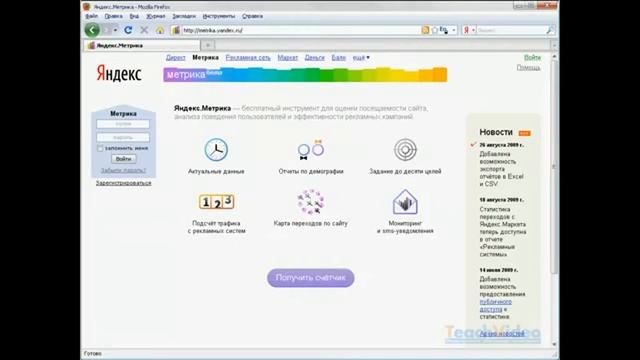The width and height of the screenshot is (640, 360).
Task: Open the list all tabs dropdown
Action: click(x=554, y=45)
